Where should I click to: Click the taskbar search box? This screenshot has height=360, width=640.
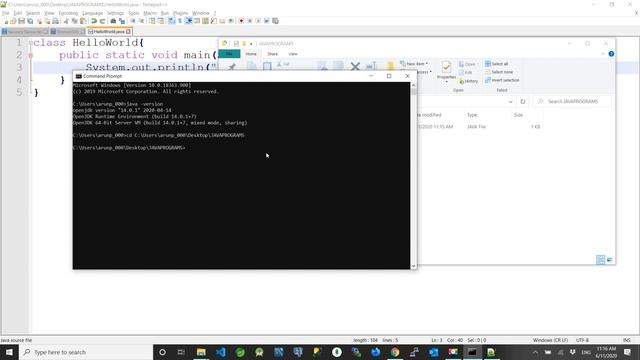tap(86, 352)
